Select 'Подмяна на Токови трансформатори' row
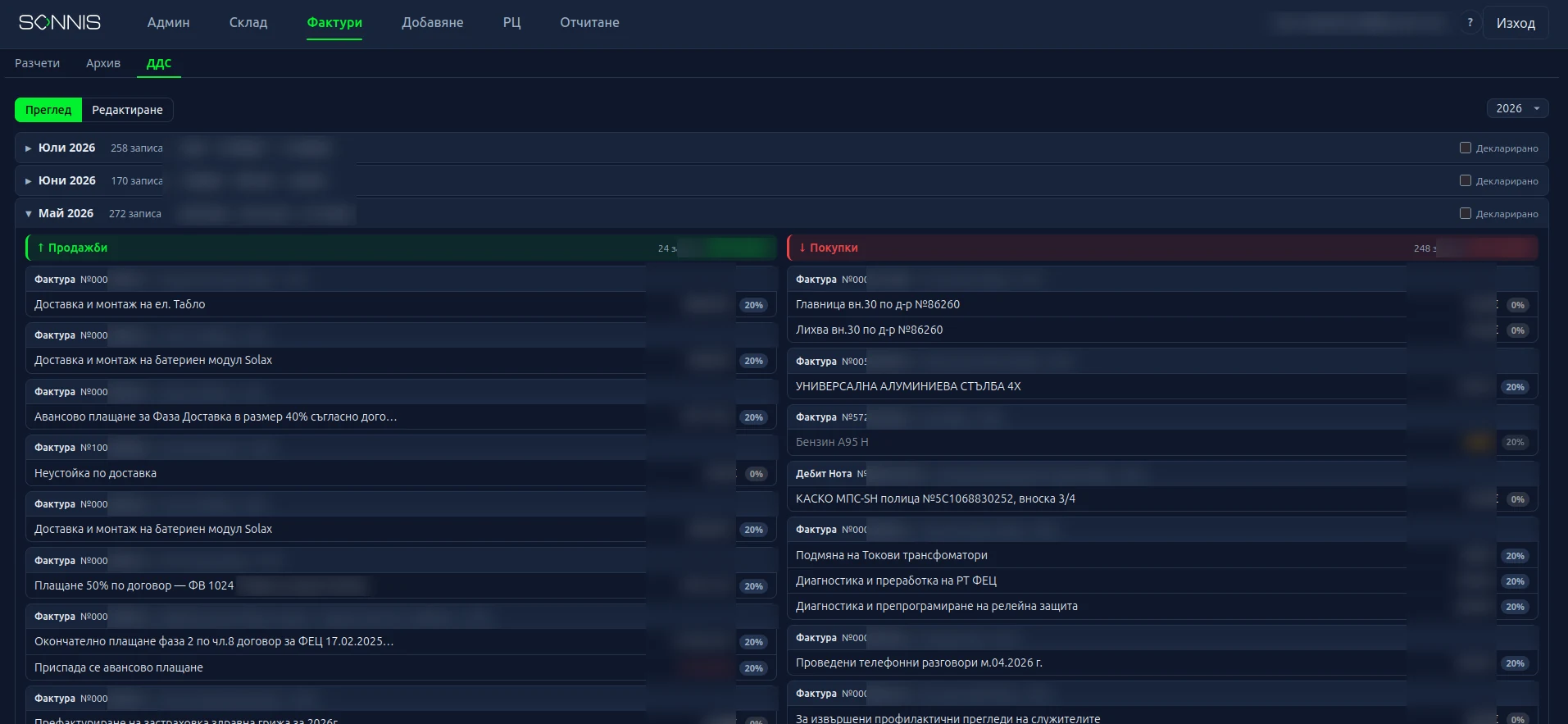The image size is (1568, 724). (1162, 555)
